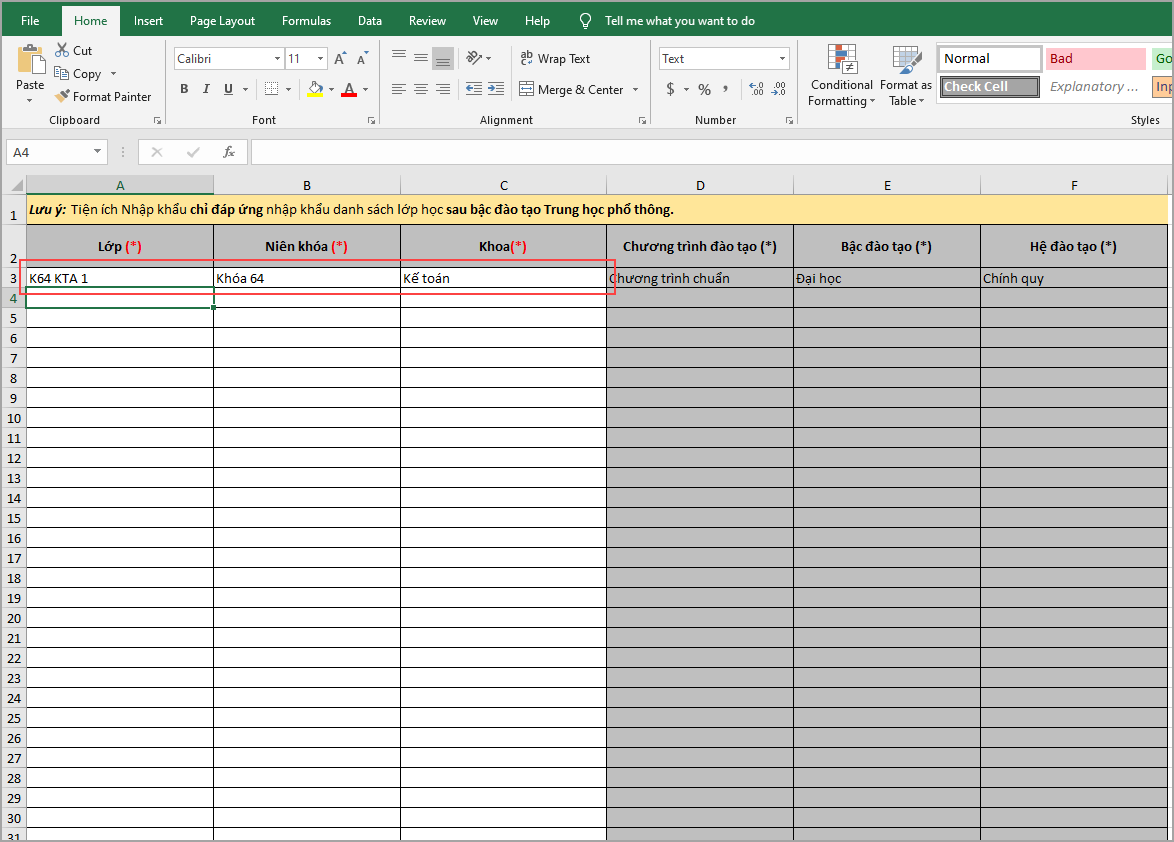Toggle italic formatting
Screen dimensions: 1174x842
coord(206,89)
